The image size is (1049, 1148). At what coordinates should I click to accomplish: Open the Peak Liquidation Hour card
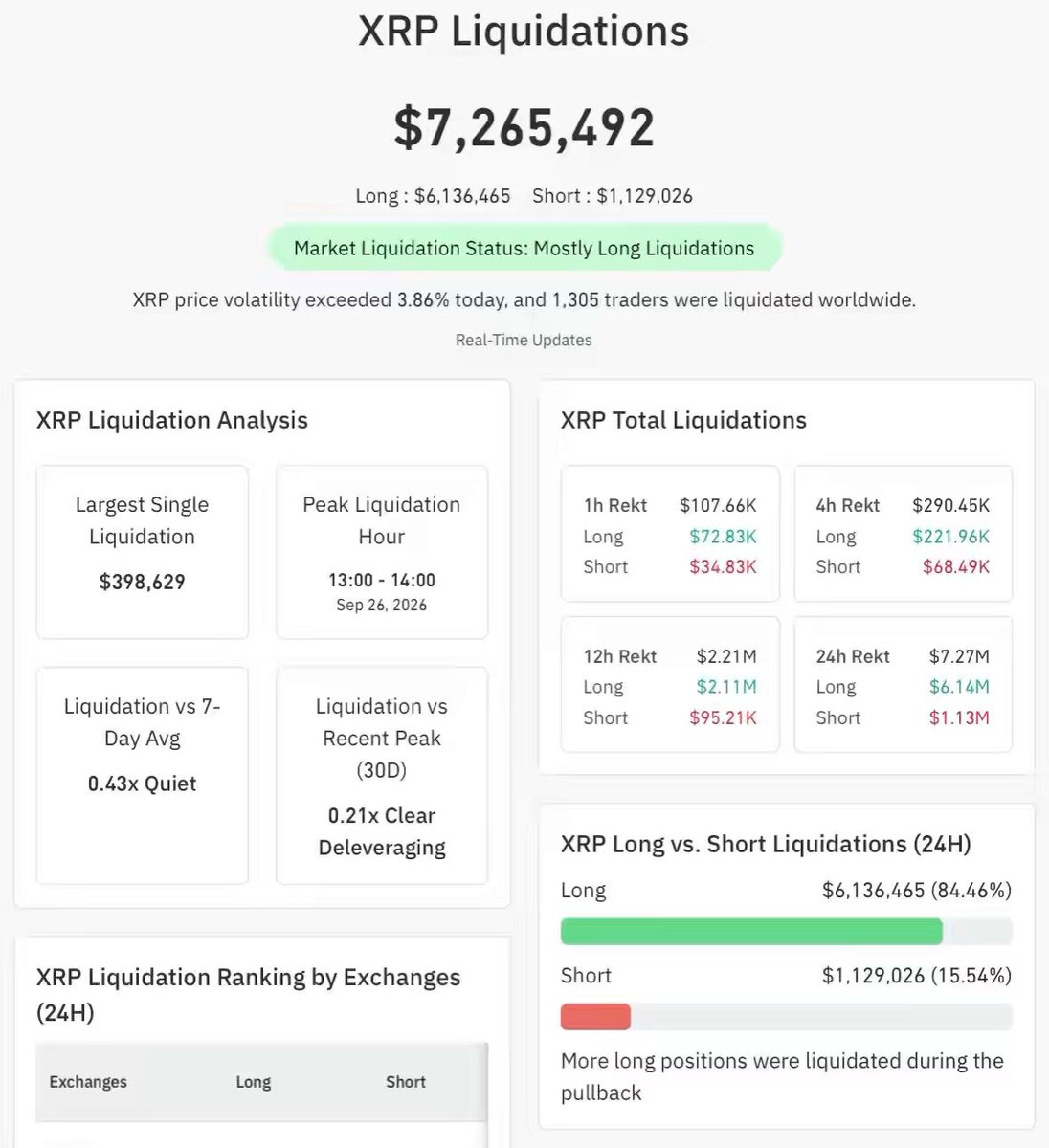[382, 552]
